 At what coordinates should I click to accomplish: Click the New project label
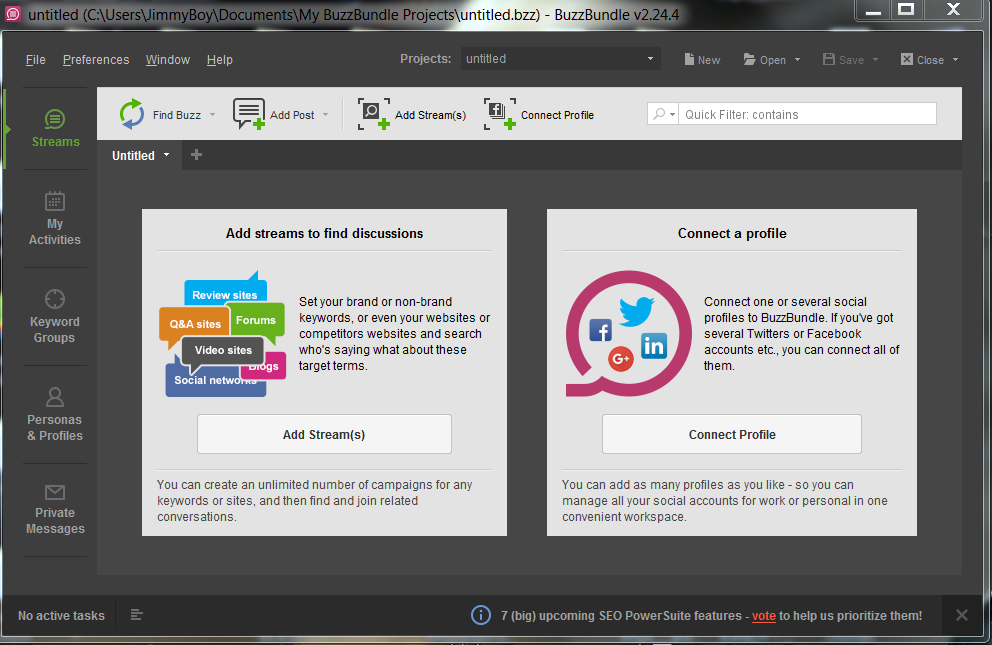coord(709,60)
